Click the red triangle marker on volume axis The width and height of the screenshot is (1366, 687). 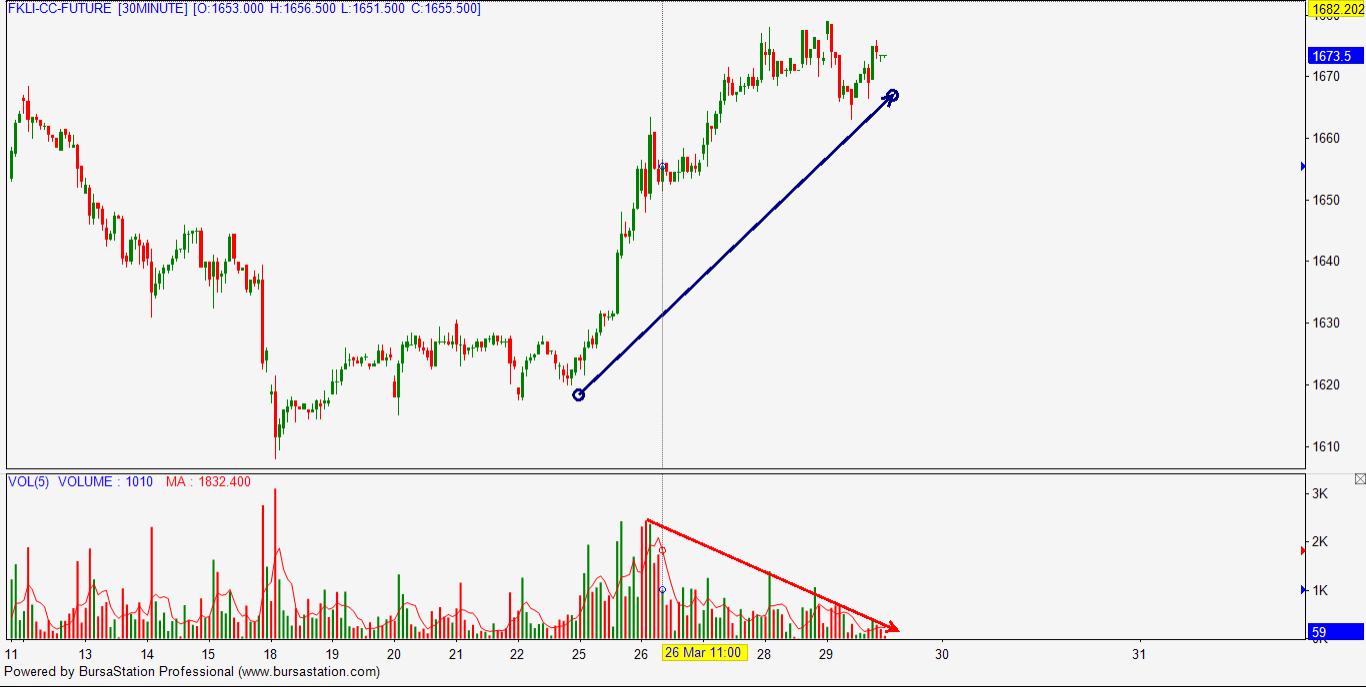(x=1302, y=551)
